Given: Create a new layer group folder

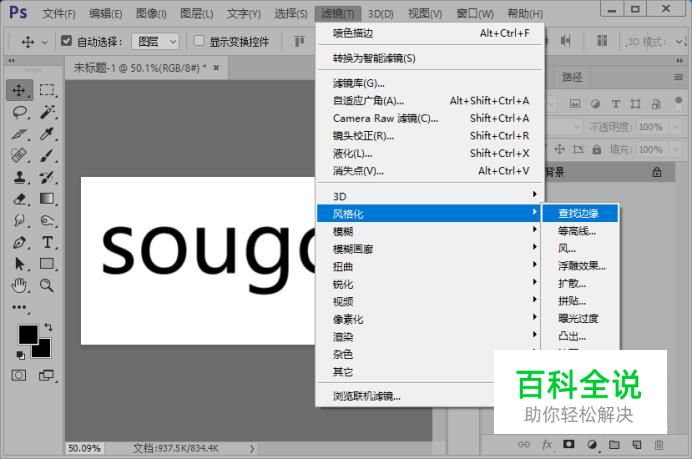Looking at the screenshot, I should point(614,444).
